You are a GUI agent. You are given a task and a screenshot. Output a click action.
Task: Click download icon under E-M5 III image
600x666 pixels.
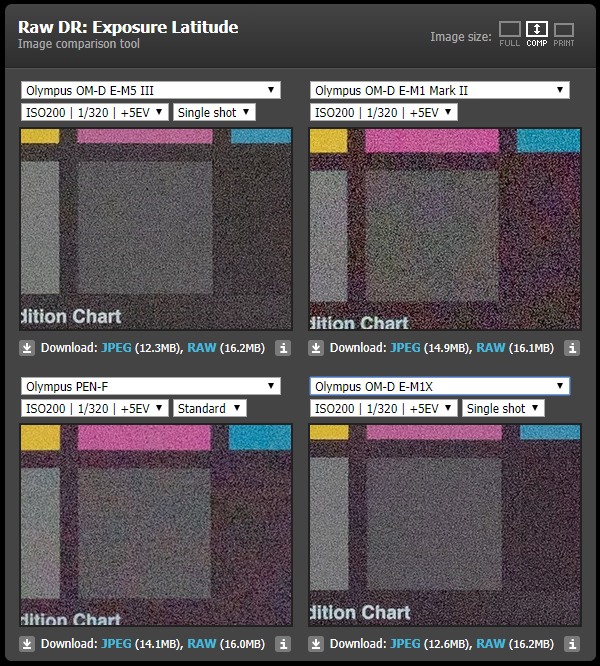coord(28,348)
